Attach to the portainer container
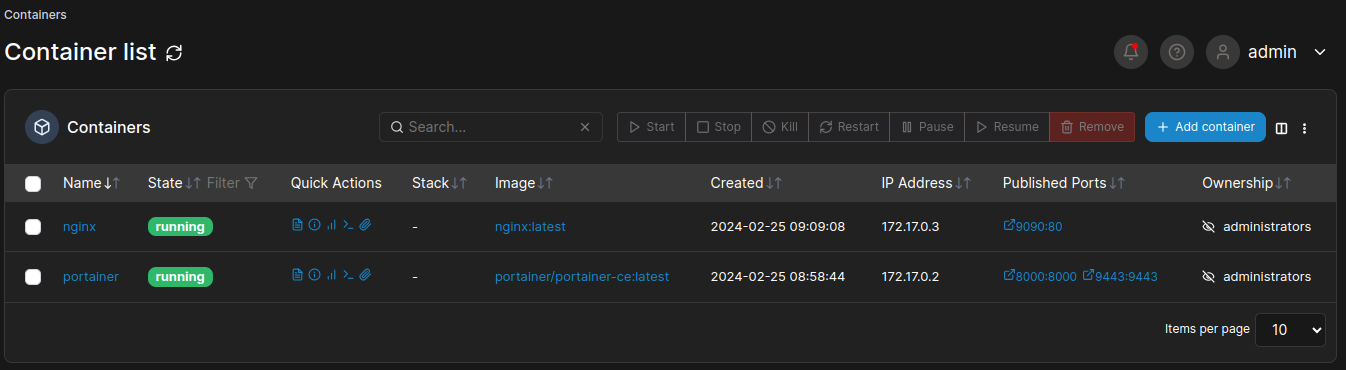This screenshot has height=370, width=1346. (365, 274)
